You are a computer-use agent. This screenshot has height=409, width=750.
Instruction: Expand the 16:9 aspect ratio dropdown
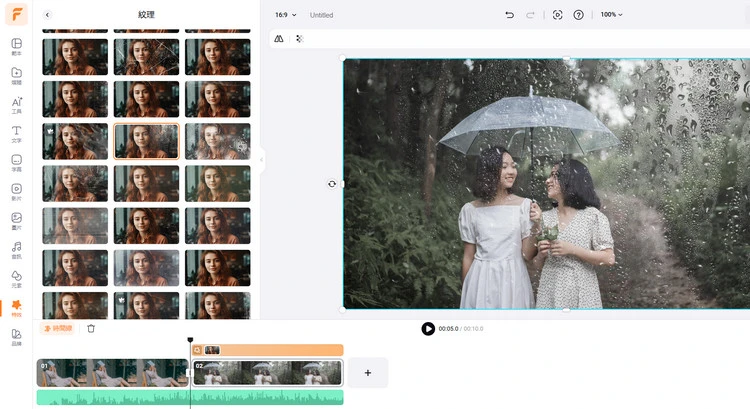[x=286, y=15]
